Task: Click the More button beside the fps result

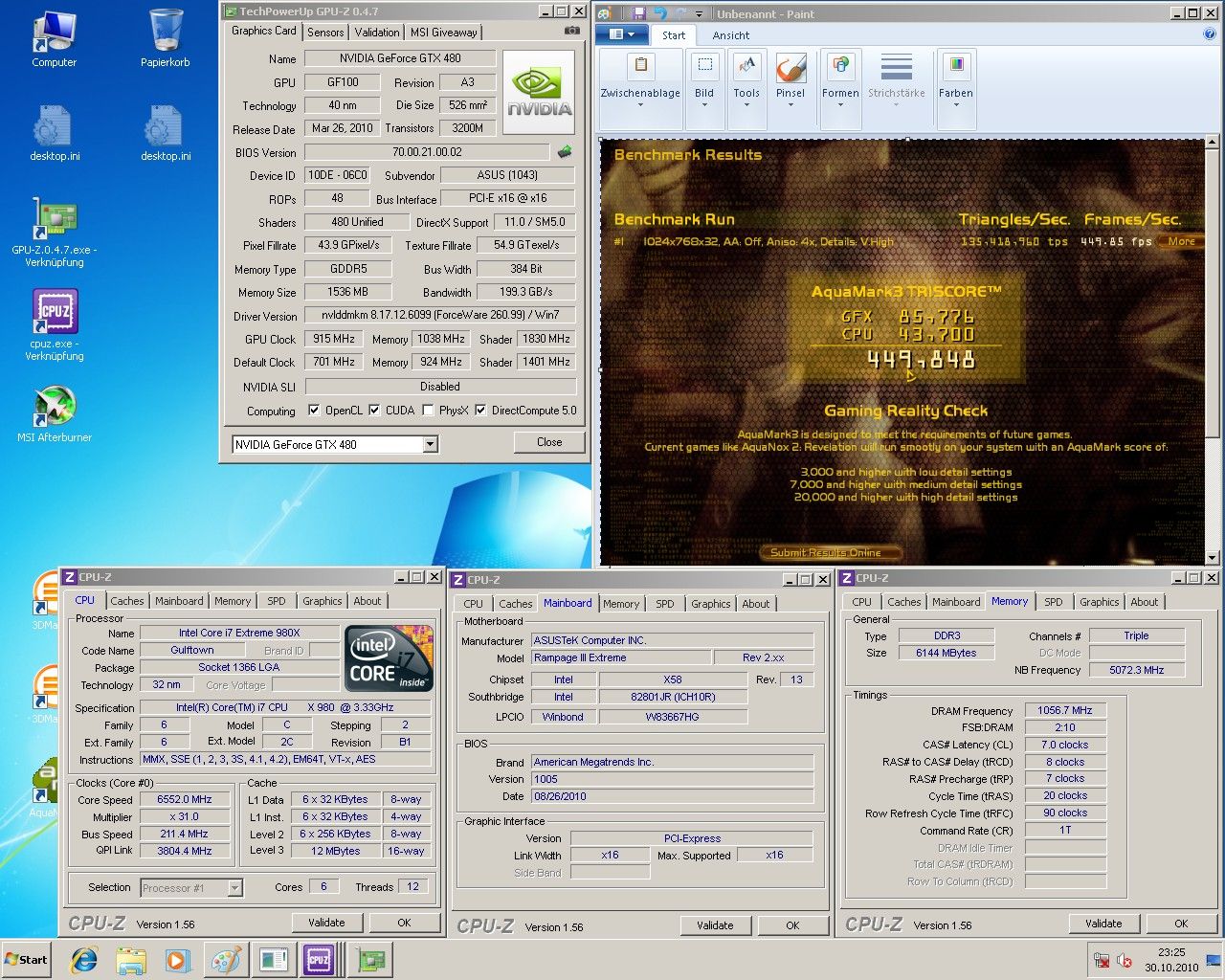Action: coord(1182,241)
